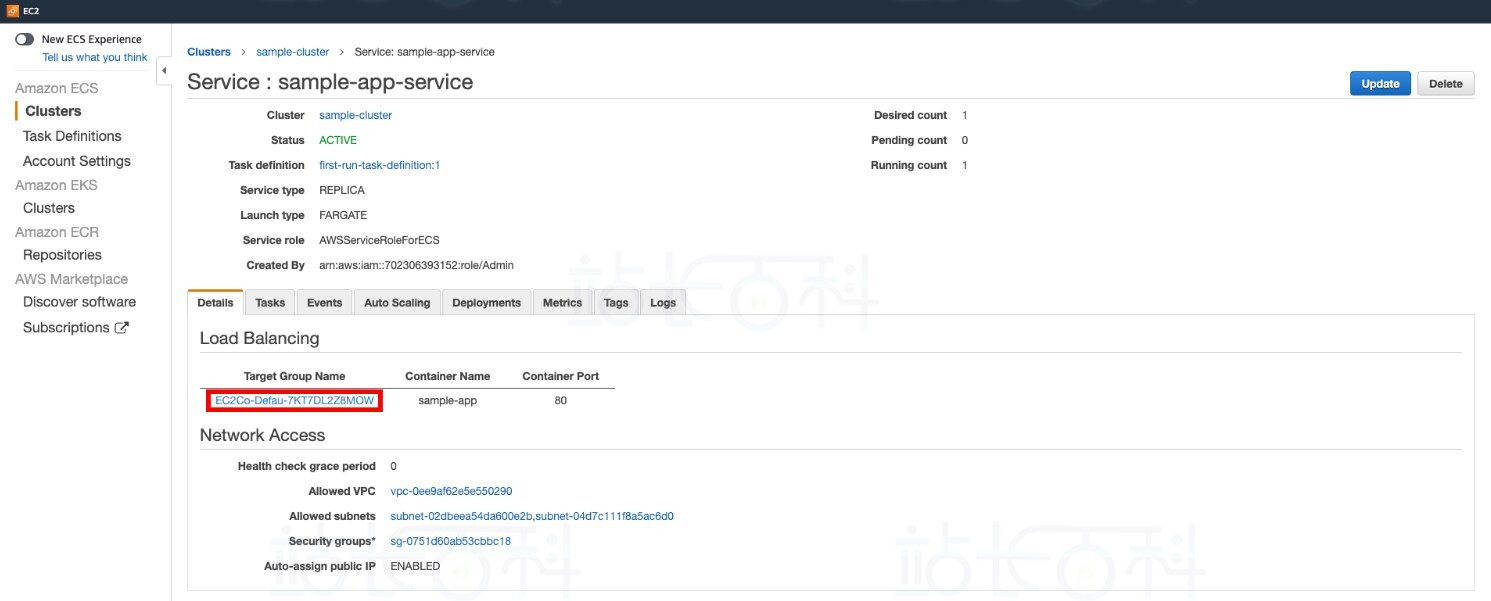Click the sample-app container name cell

coord(447,401)
